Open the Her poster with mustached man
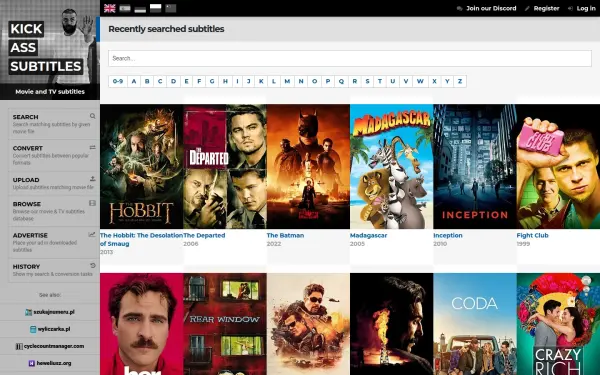 142,324
